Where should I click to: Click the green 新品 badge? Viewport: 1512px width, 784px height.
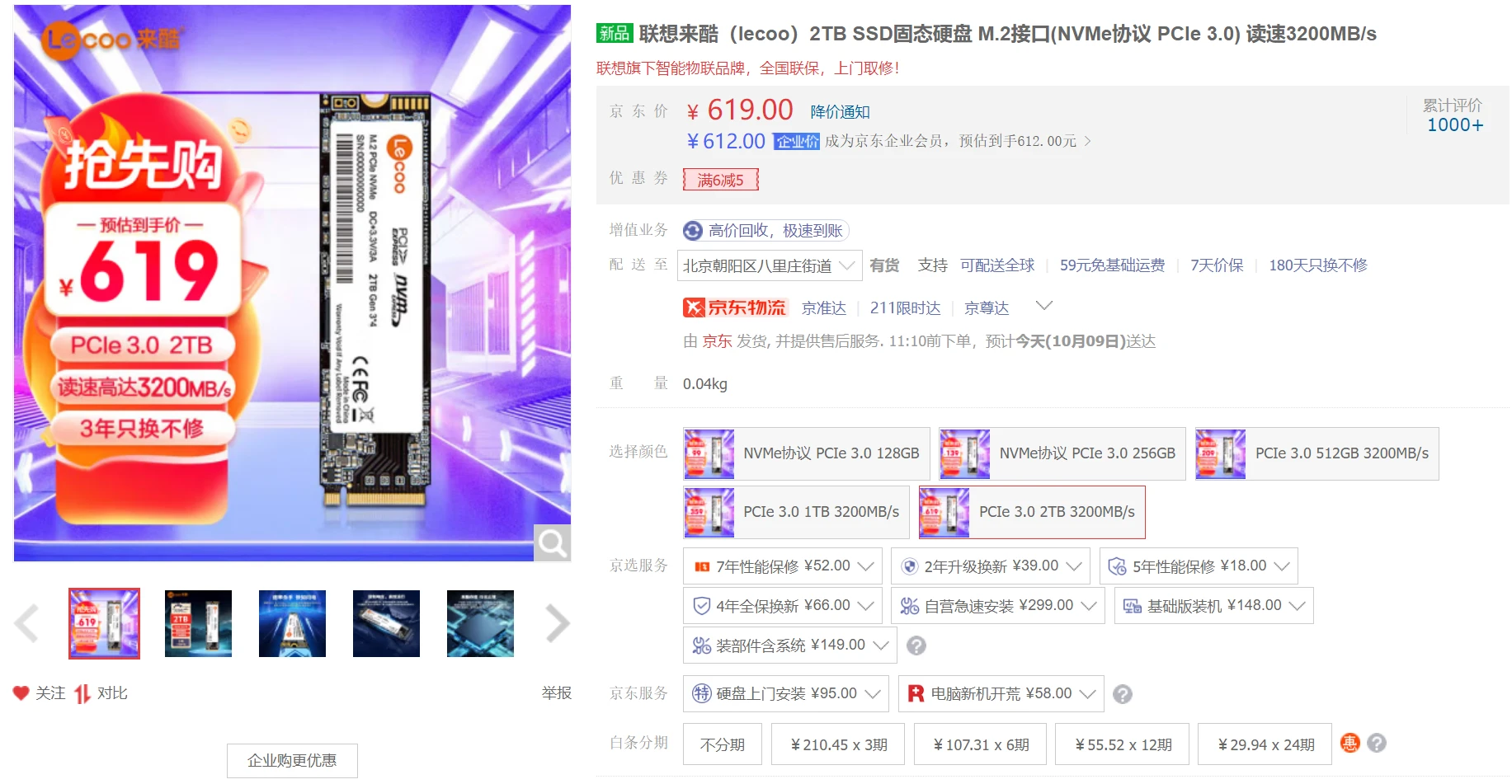(x=615, y=33)
